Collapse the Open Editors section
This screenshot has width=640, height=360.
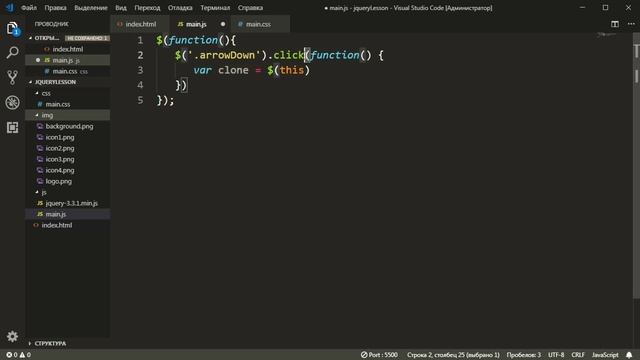click(47, 38)
